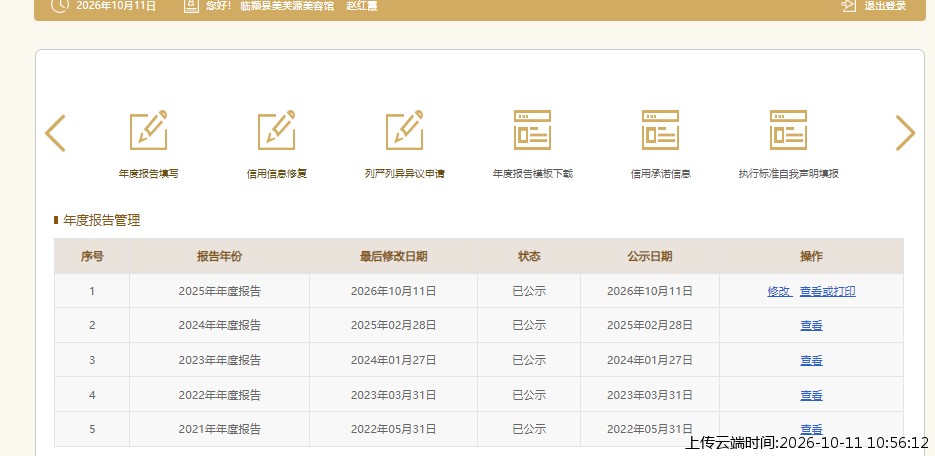Click the 公示日期 column header
This screenshot has width=935, height=456.
[x=650, y=256]
